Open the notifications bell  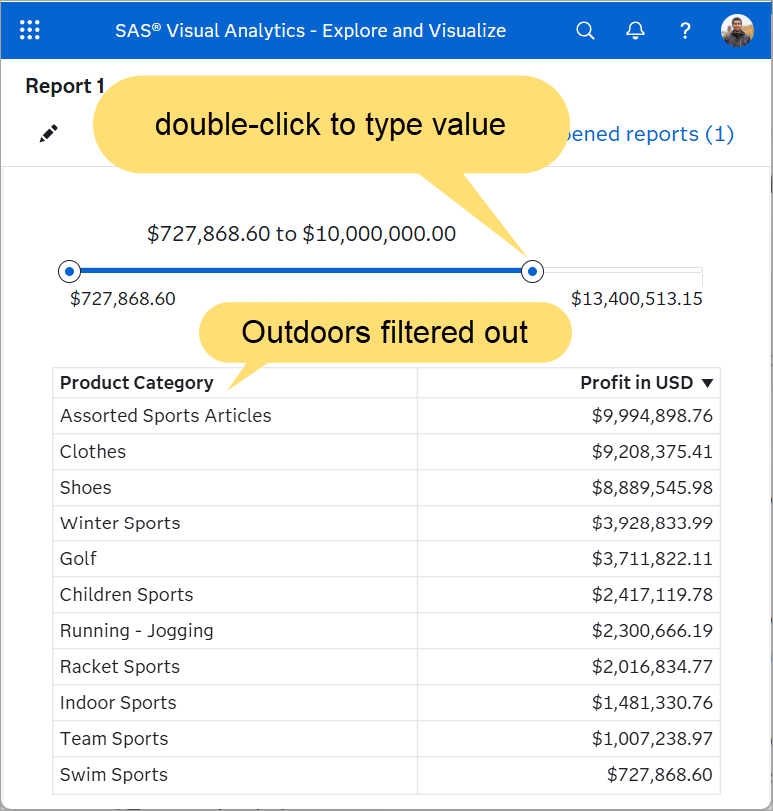(635, 31)
